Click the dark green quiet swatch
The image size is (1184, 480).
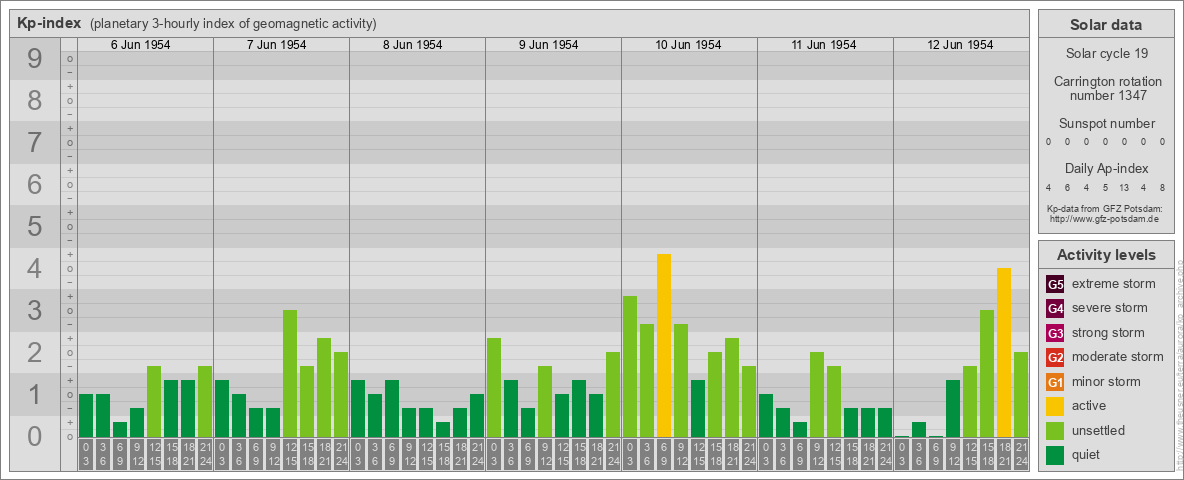[1055, 455]
